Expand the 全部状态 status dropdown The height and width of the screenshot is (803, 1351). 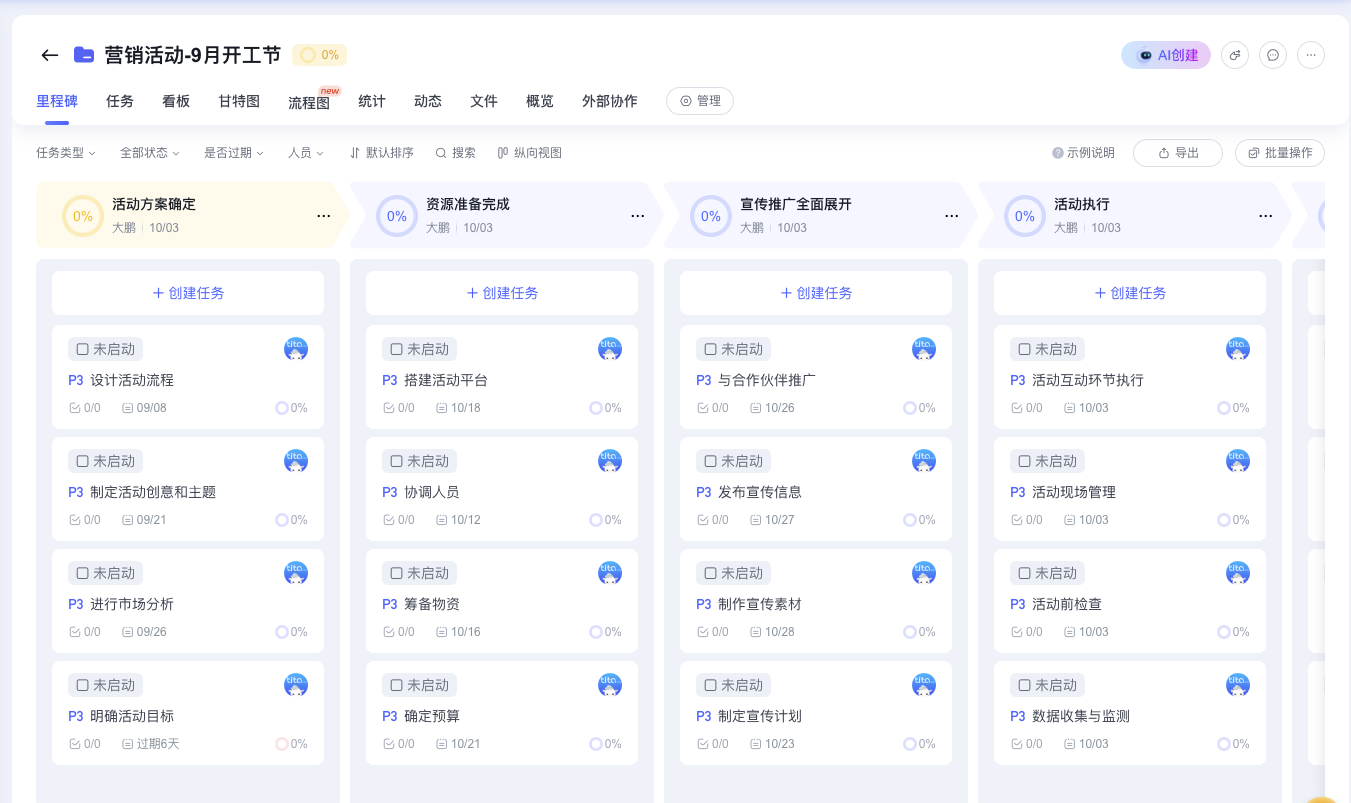148,152
